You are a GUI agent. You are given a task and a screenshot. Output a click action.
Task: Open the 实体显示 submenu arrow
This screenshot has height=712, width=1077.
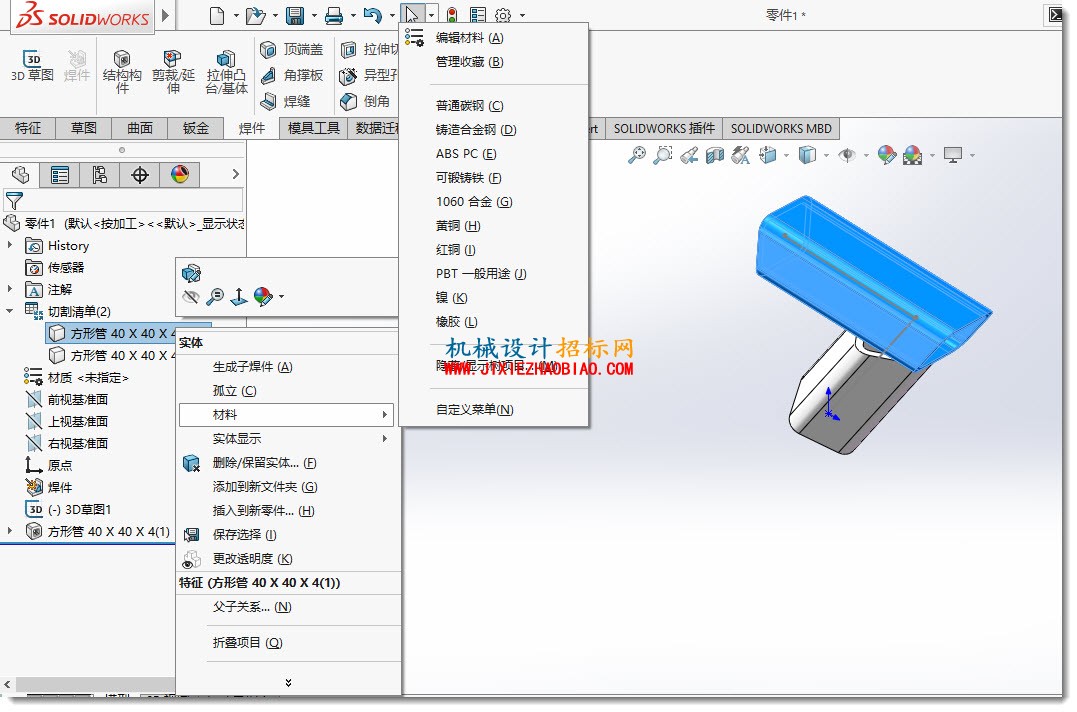pyautogui.click(x=385, y=439)
